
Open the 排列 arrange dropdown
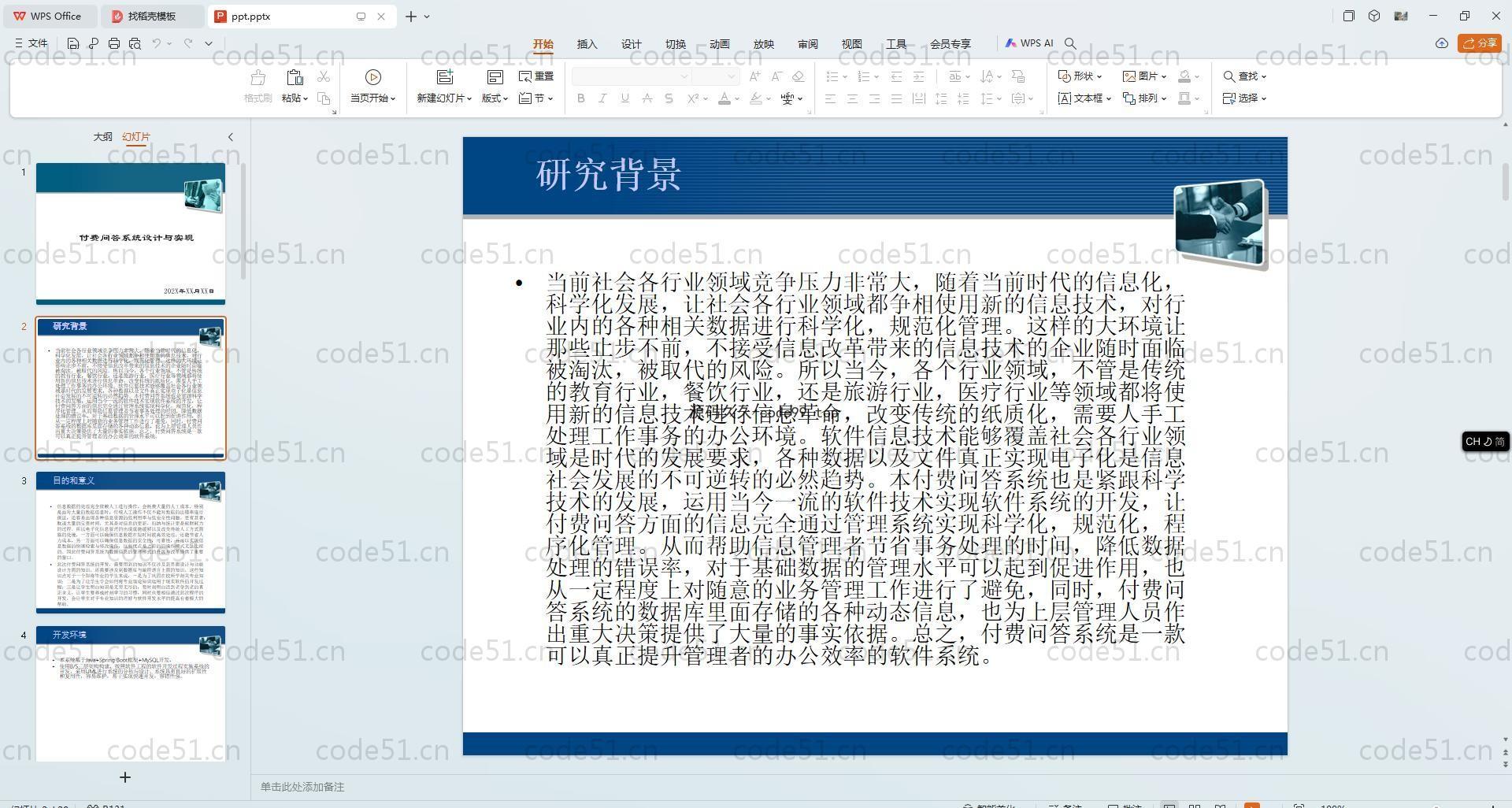pos(1144,98)
